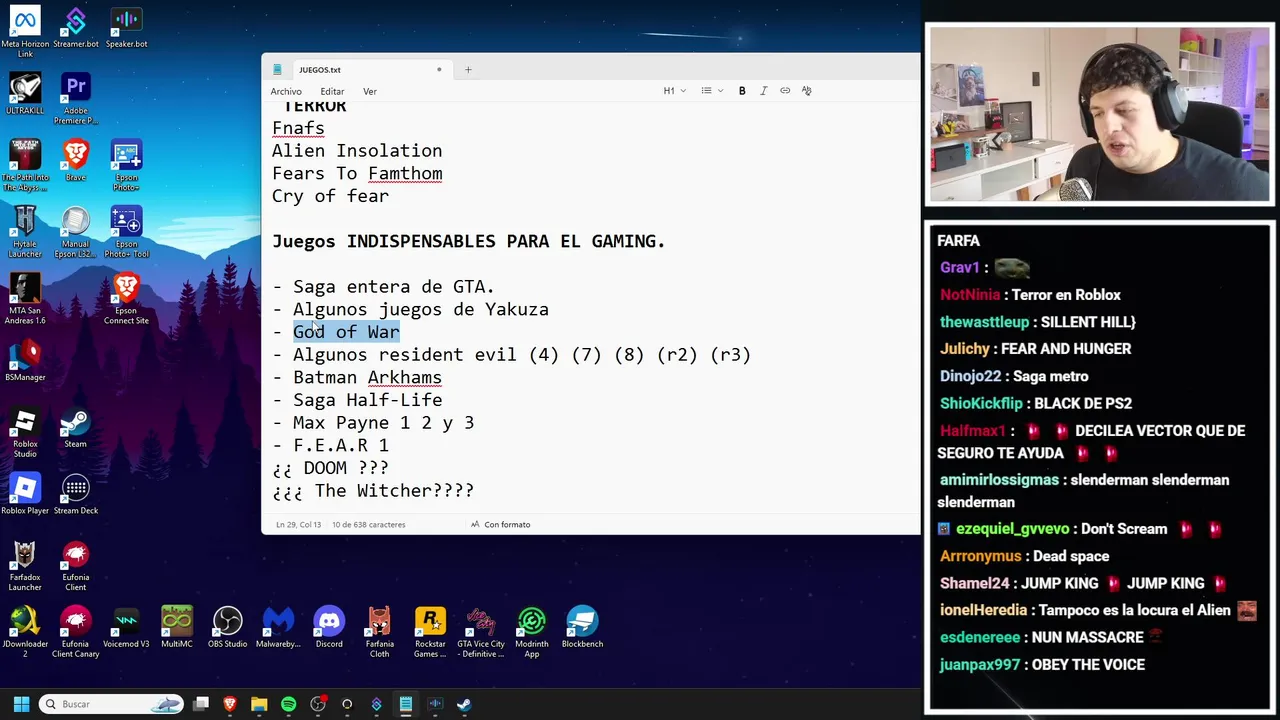The width and height of the screenshot is (1280, 720).
Task: Open Spotify from the taskbar
Action: (289, 704)
